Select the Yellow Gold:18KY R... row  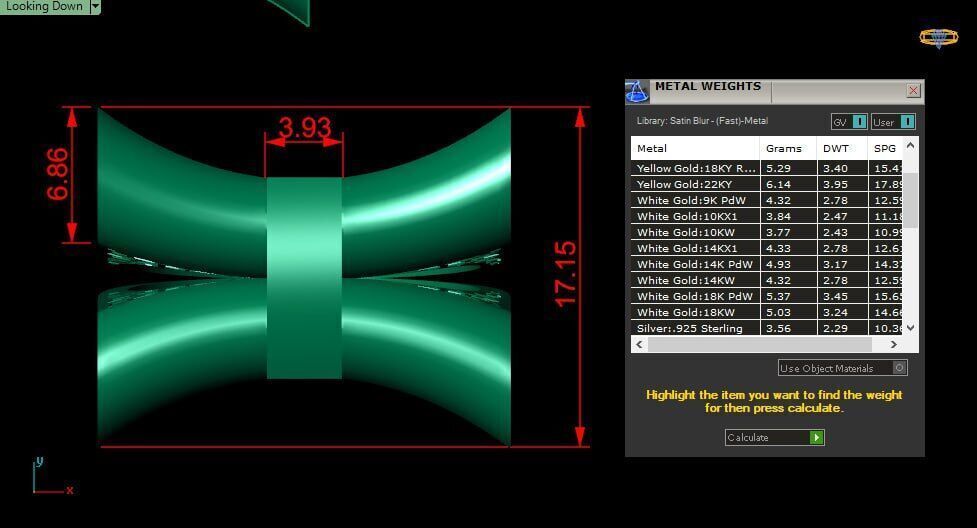pyautogui.click(x=766, y=168)
